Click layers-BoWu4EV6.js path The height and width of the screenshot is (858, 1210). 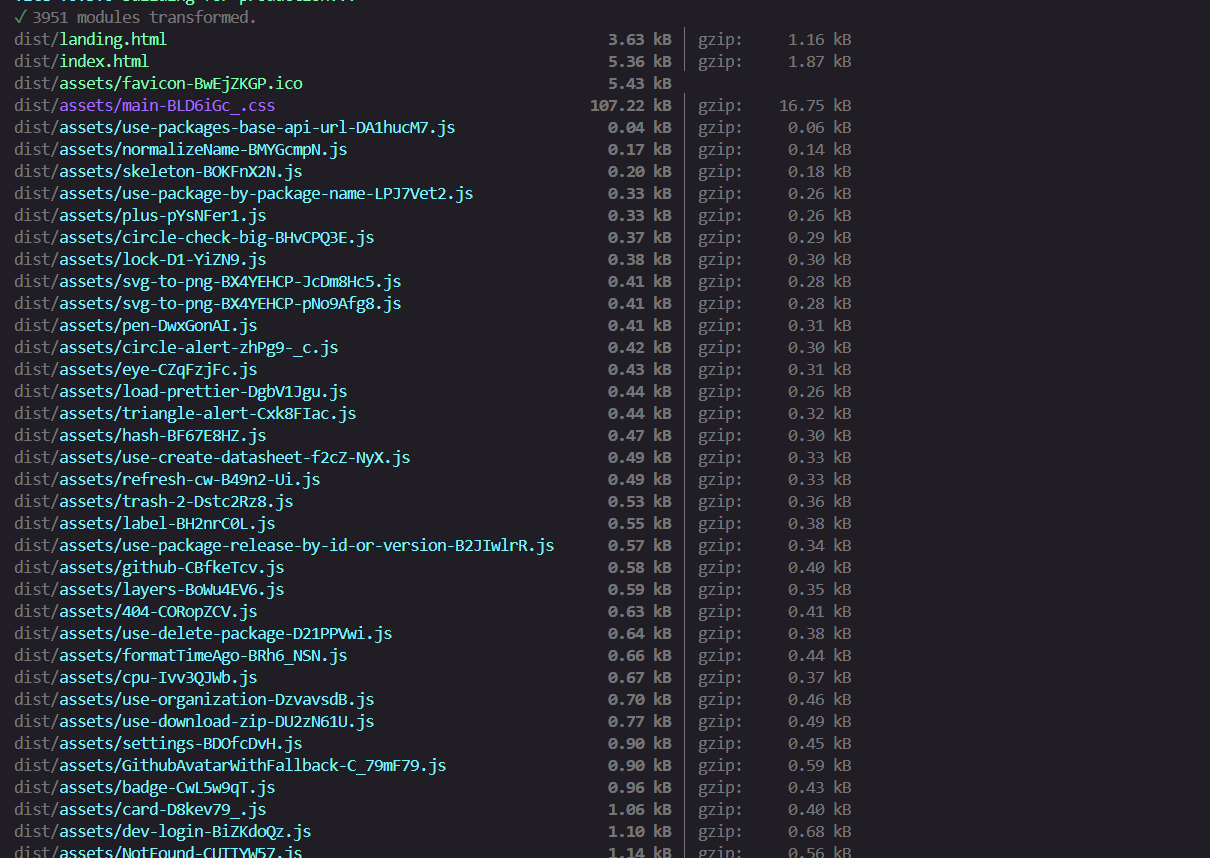[149, 589]
